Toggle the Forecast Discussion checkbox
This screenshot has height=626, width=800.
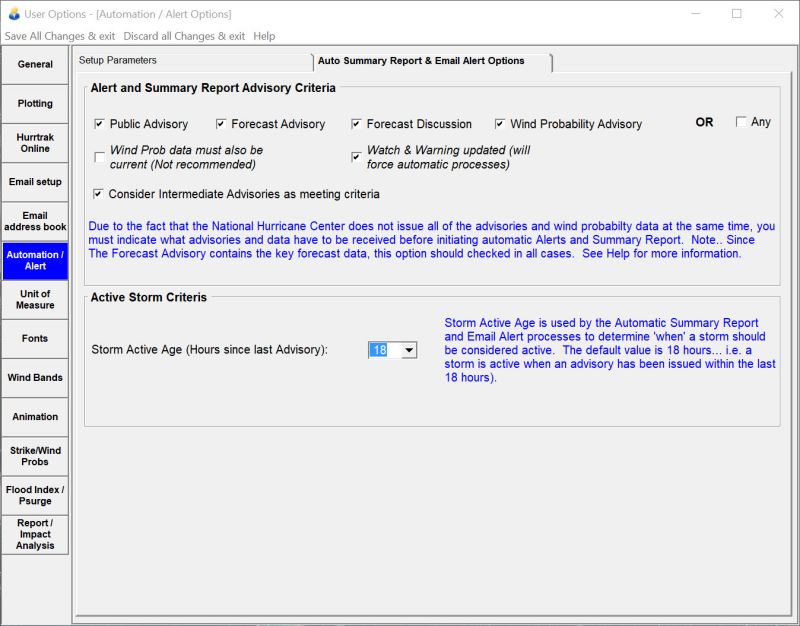pos(356,124)
